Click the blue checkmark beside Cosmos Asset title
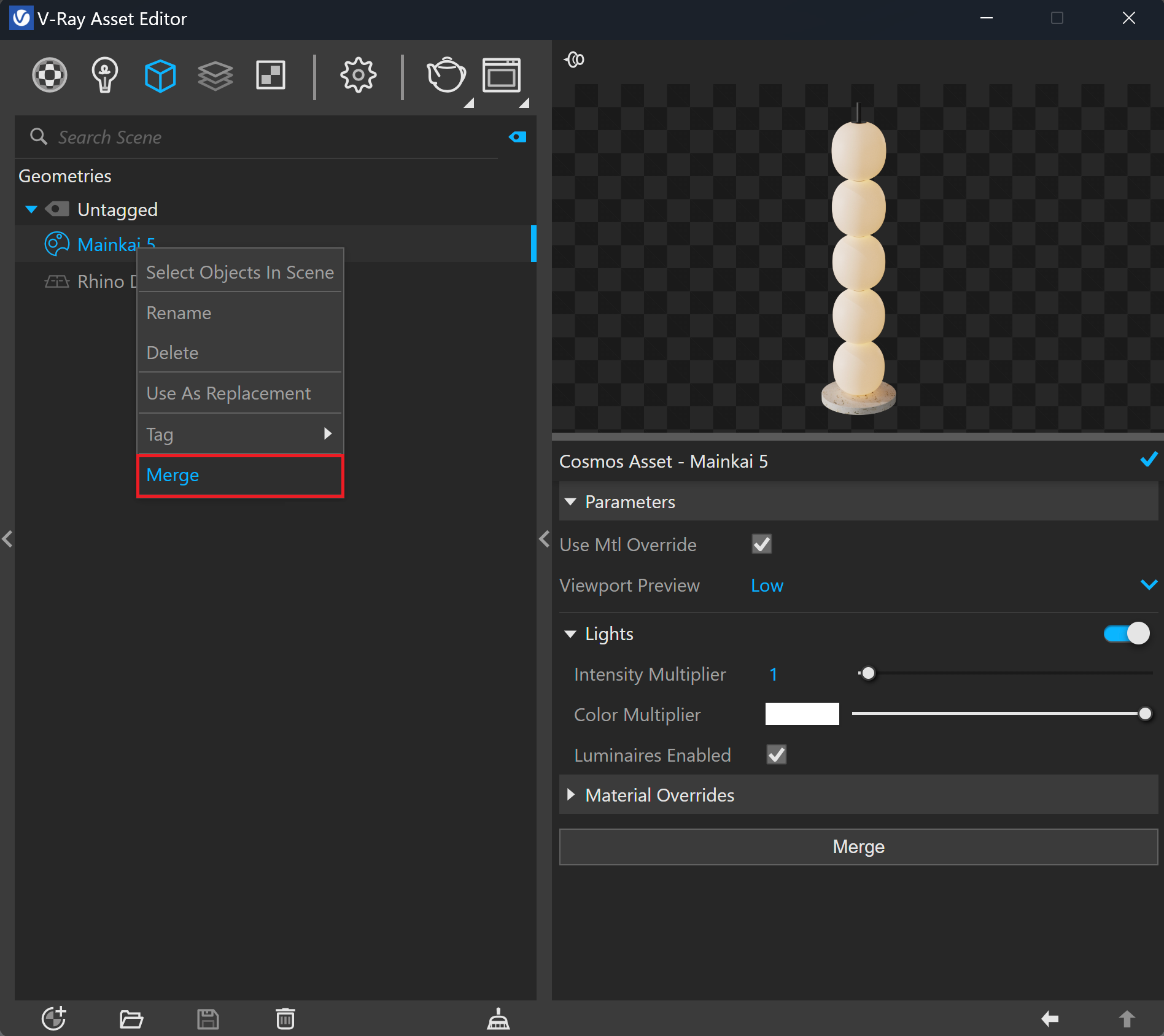Image resolution: width=1164 pixels, height=1036 pixels. click(1149, 459)
